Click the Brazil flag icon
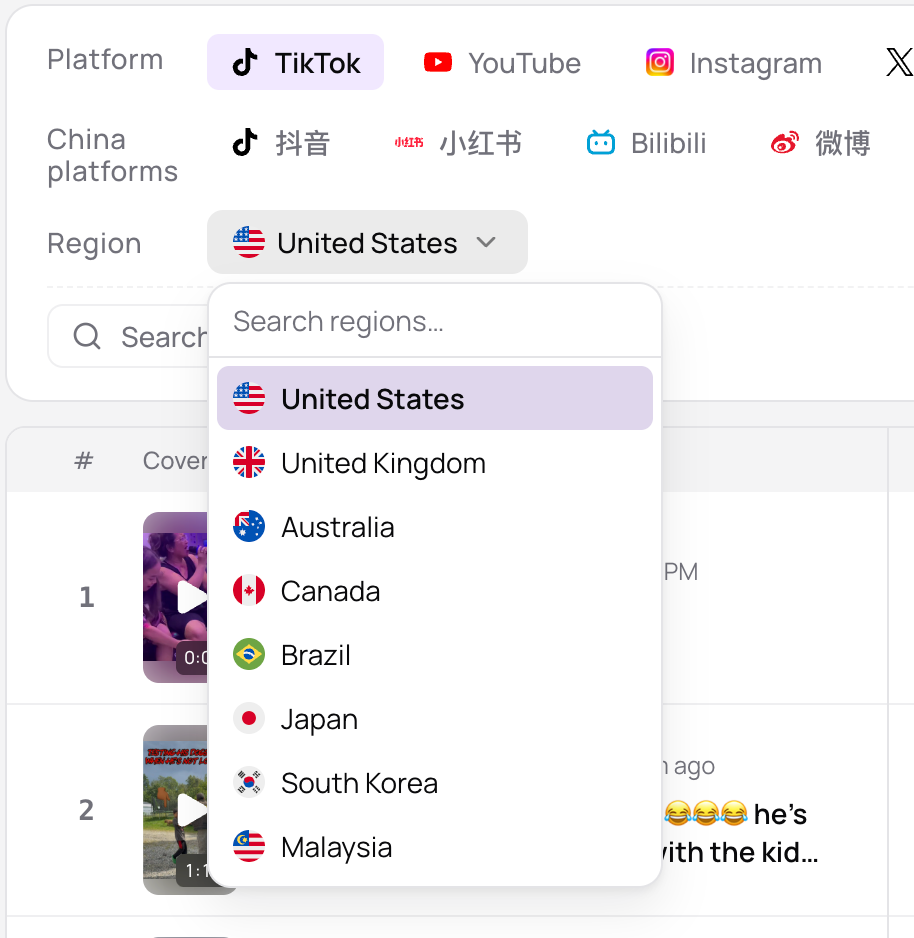Image resolution: width=914 pixels, height=938 pixels. 249,654
